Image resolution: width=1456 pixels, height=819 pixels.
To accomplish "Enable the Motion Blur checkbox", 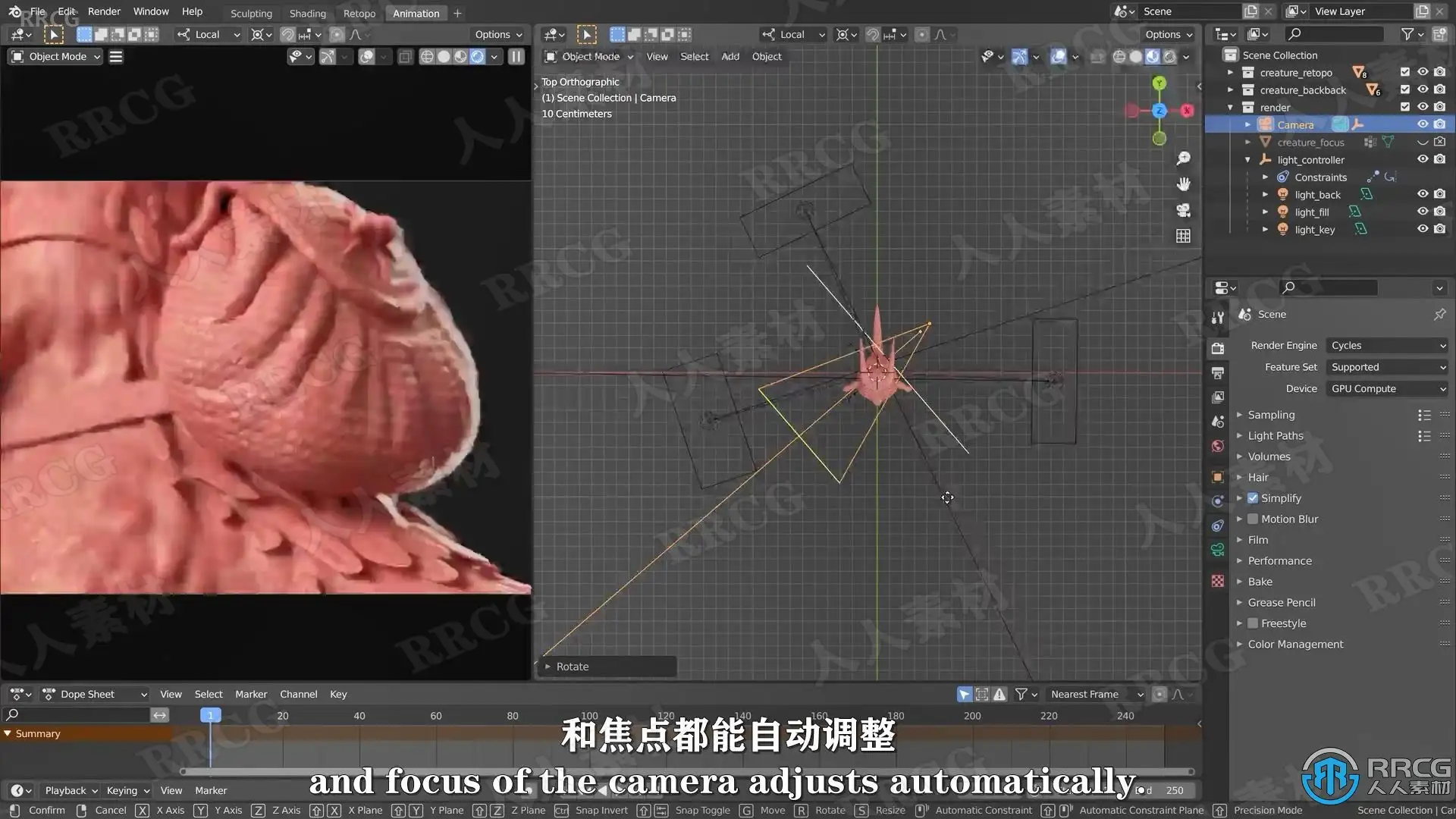I will [1253, 519].
